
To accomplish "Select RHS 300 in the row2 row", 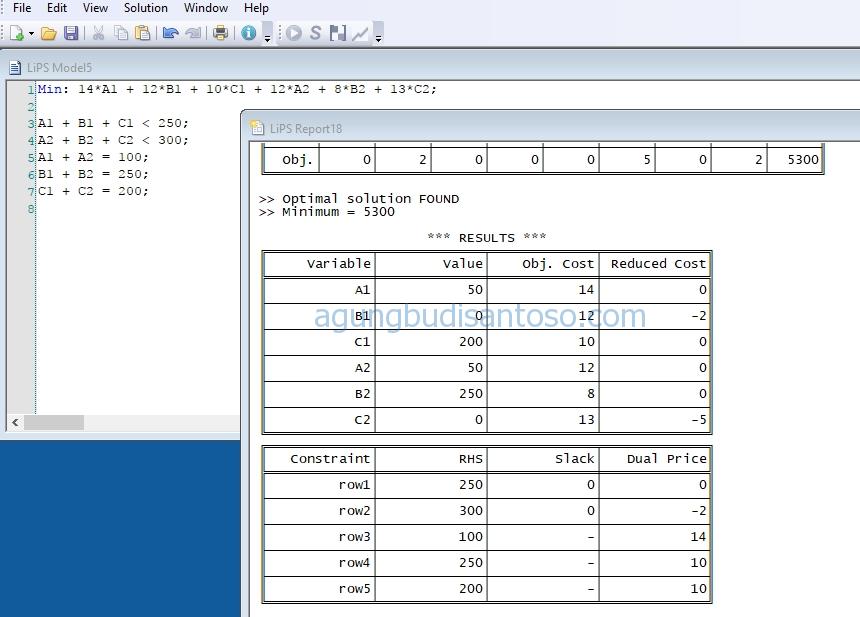I will [x=431, y=511].
